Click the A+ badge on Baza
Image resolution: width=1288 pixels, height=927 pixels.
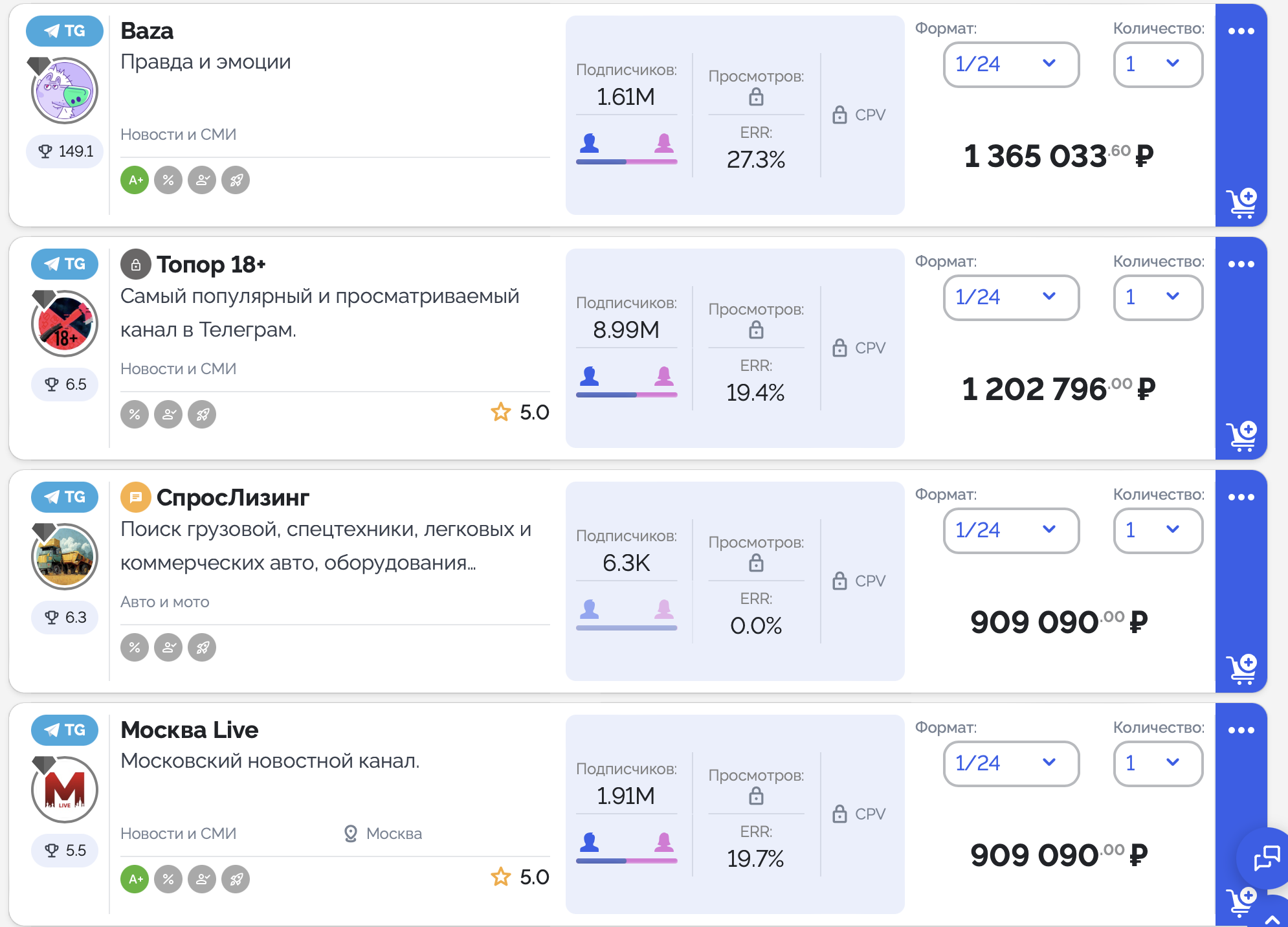[x=135, y=180]
